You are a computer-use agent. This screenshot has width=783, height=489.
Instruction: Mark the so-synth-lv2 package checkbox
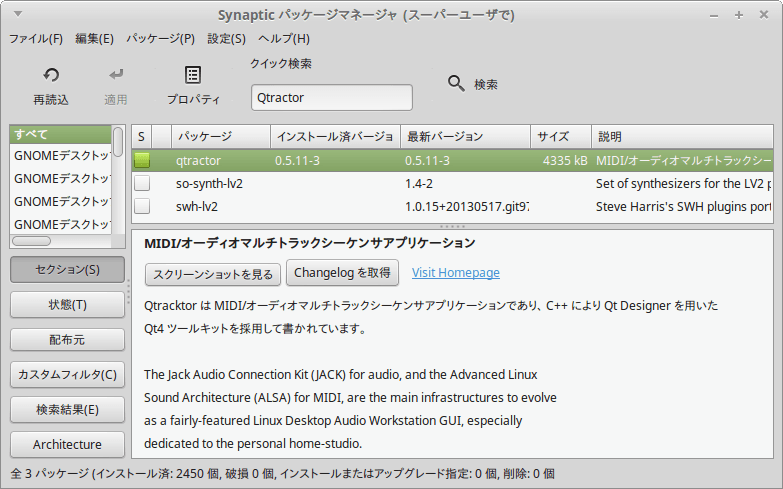click(142, 183)
